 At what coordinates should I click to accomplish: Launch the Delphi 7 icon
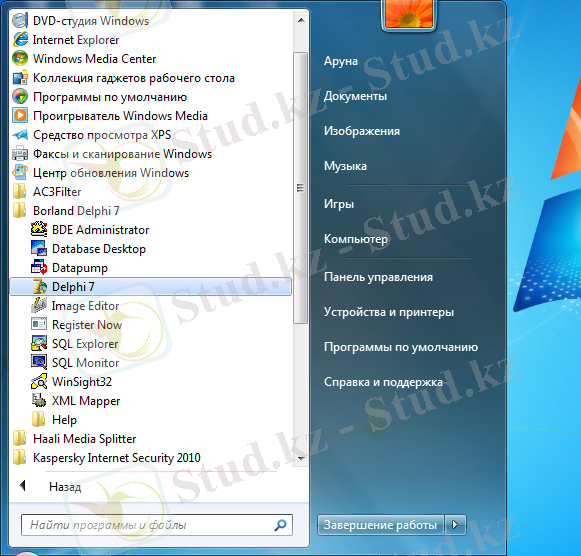point(39,287)
